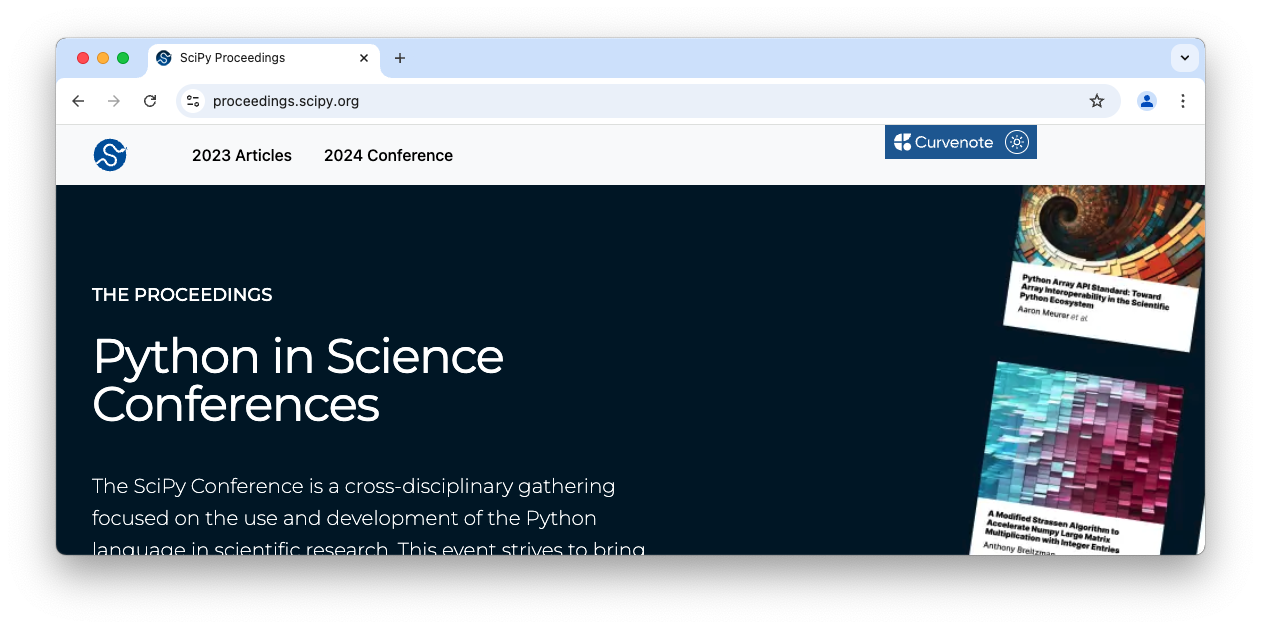
Task: Open the 2023 Articles page
Action: point(241,155)
